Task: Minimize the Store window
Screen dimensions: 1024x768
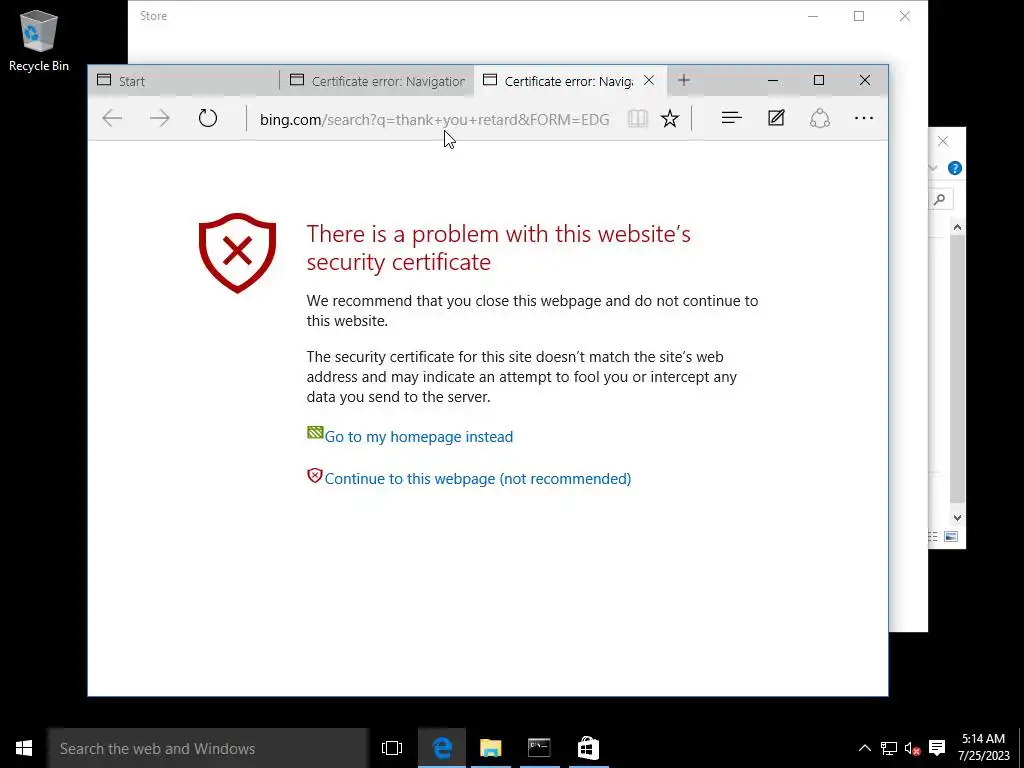Action: (813, 16)
